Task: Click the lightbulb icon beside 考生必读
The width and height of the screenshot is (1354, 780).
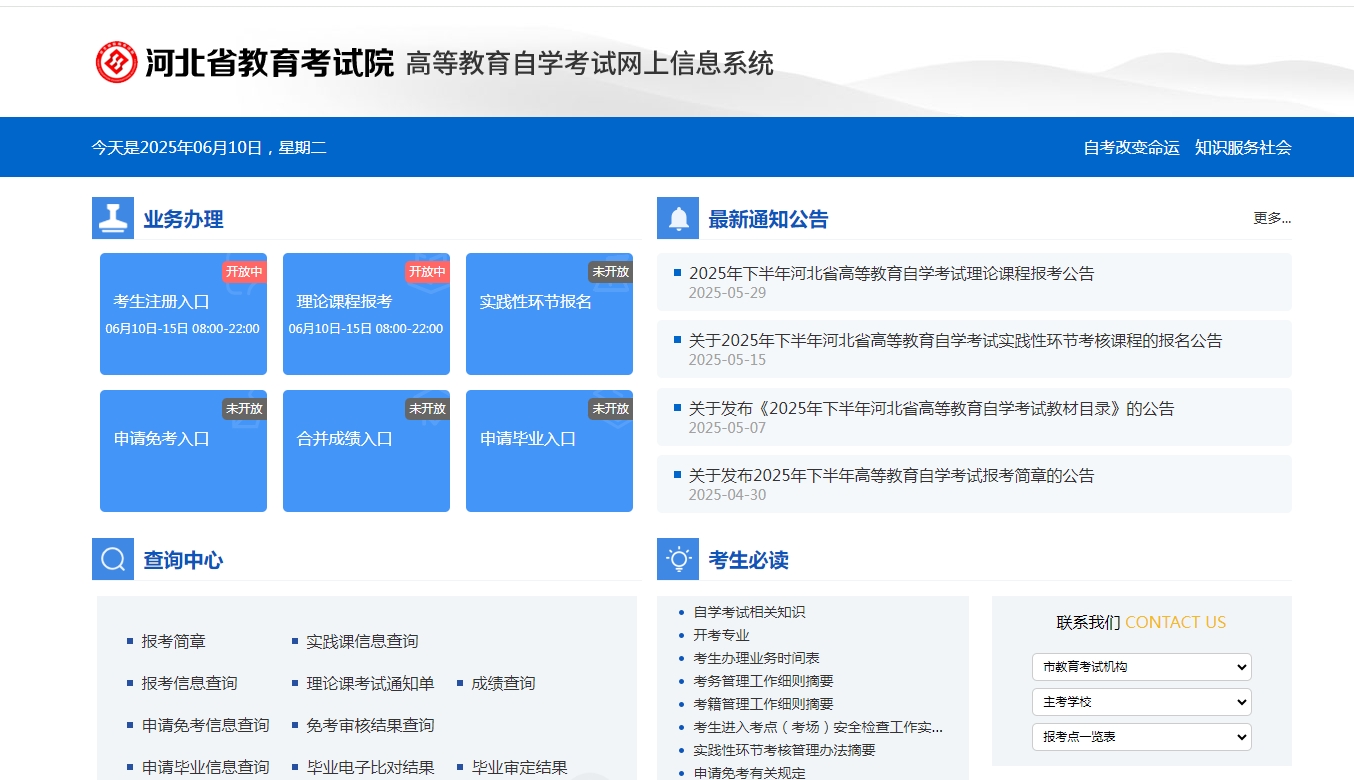Action: click(678, 559)
